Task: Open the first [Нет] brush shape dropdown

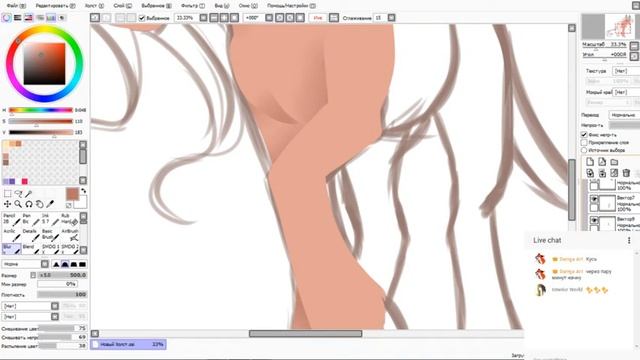Action: (x=31, y=306)
